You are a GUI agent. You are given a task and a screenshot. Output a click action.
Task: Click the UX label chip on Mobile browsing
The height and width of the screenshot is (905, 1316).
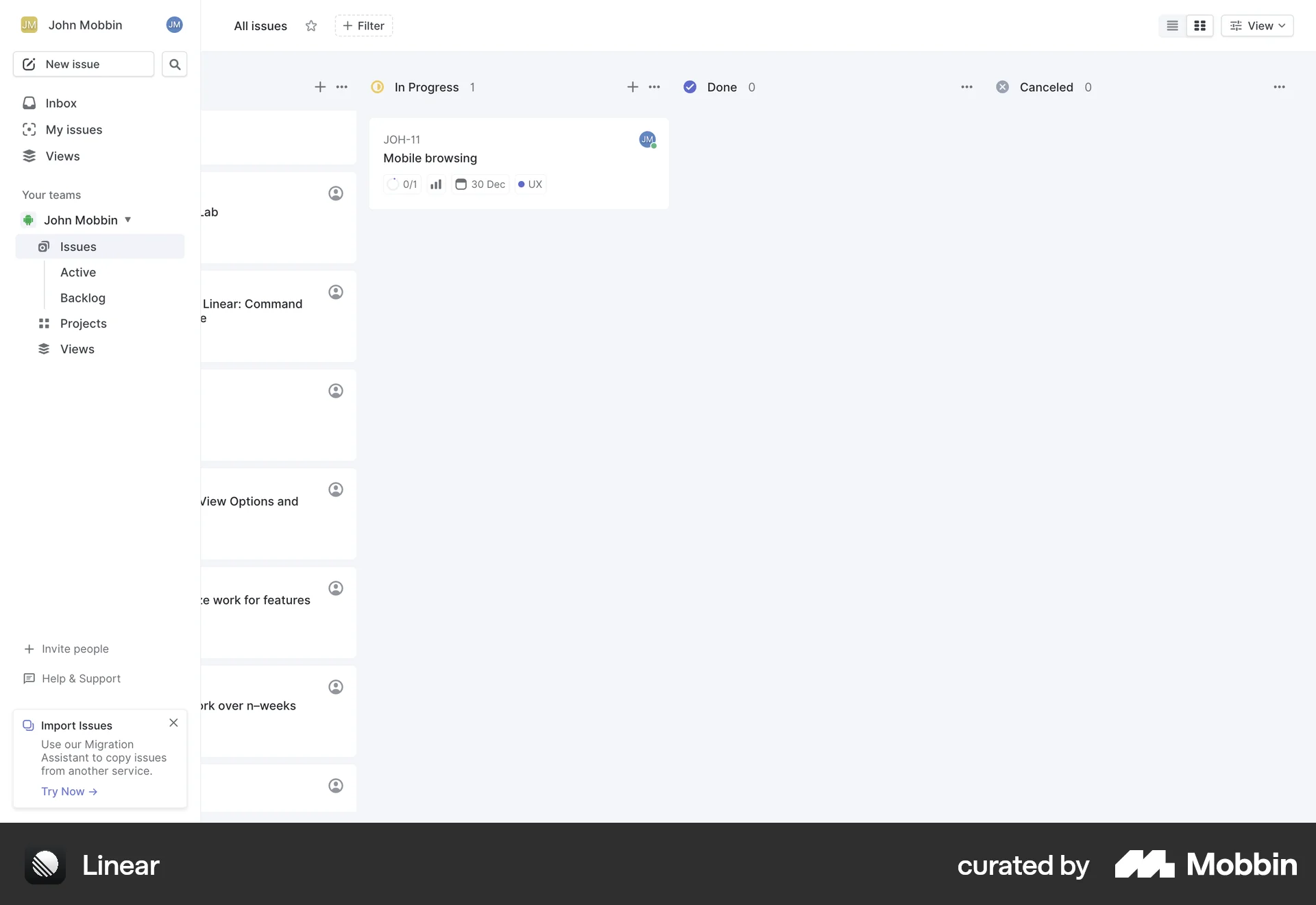point(529,184)
